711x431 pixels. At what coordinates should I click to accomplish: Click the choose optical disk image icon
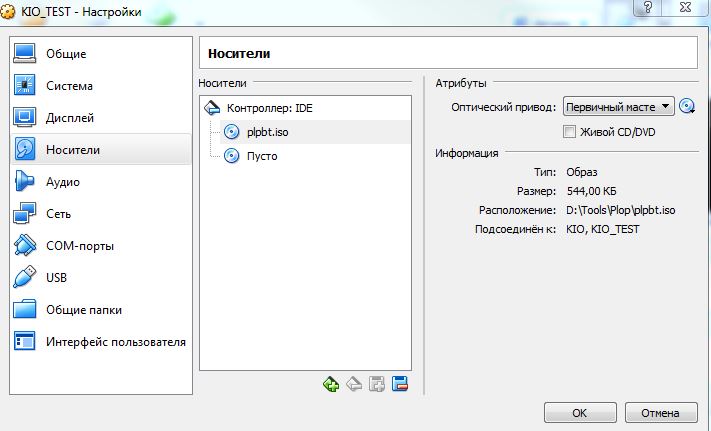point(686,107)
